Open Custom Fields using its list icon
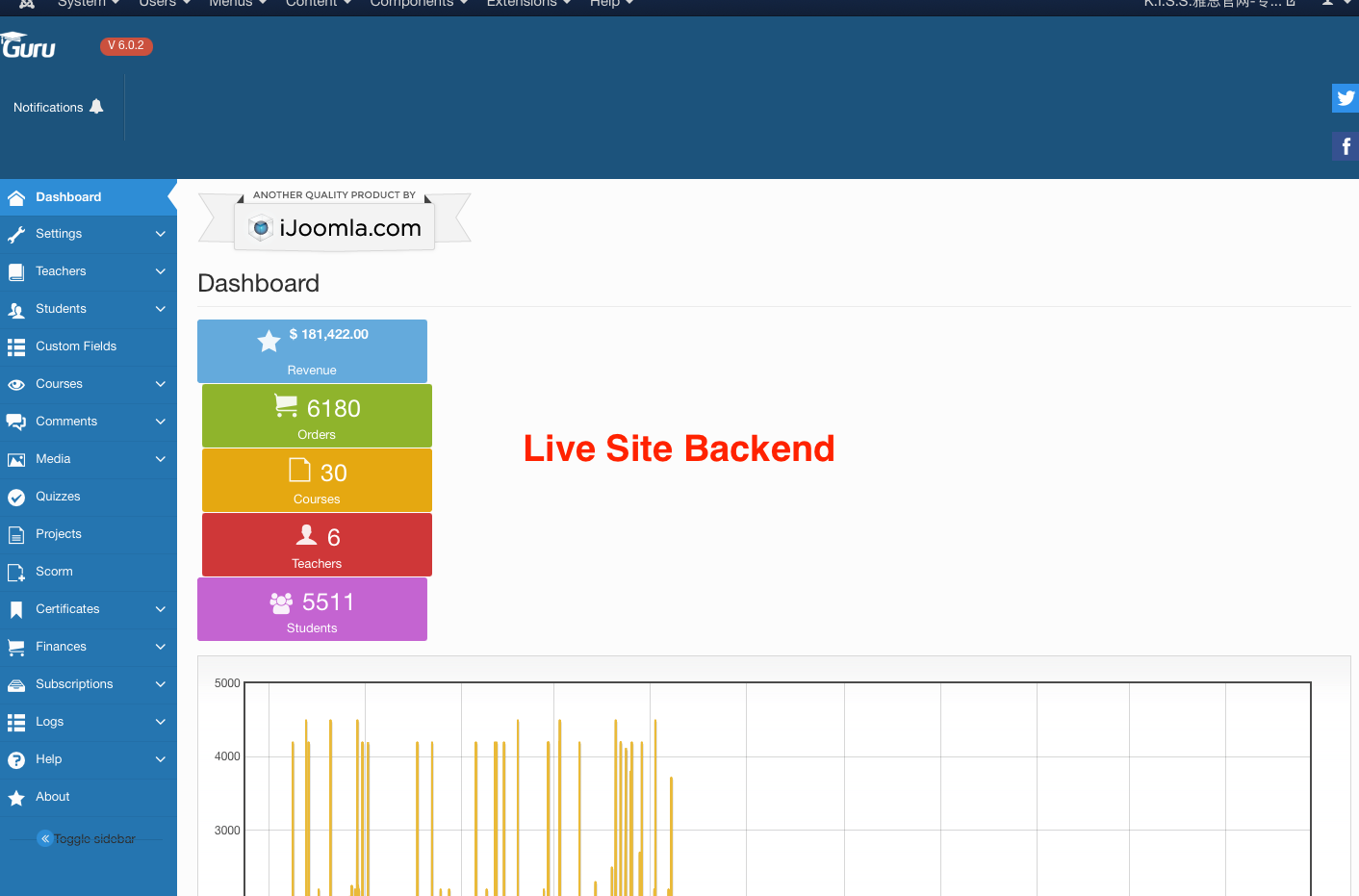 16,346
